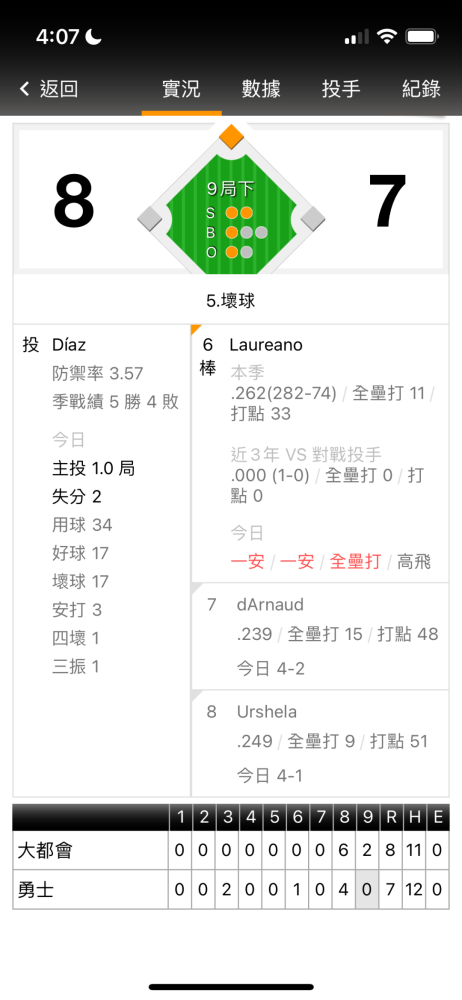Switch to the 數據 tab
This screenshot has height=1000, width=462.
click(x=261, y=89)
